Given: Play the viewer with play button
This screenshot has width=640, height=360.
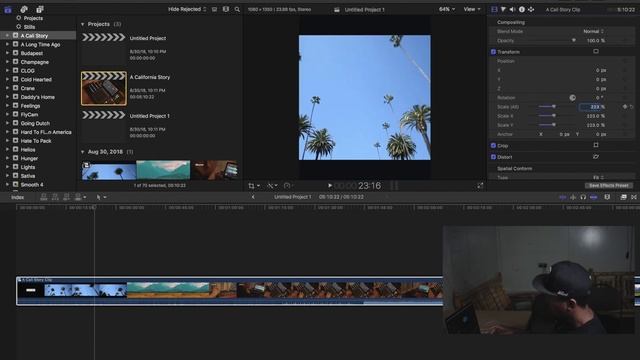Looking at the screenshot, I should click(x=330, y=186).
